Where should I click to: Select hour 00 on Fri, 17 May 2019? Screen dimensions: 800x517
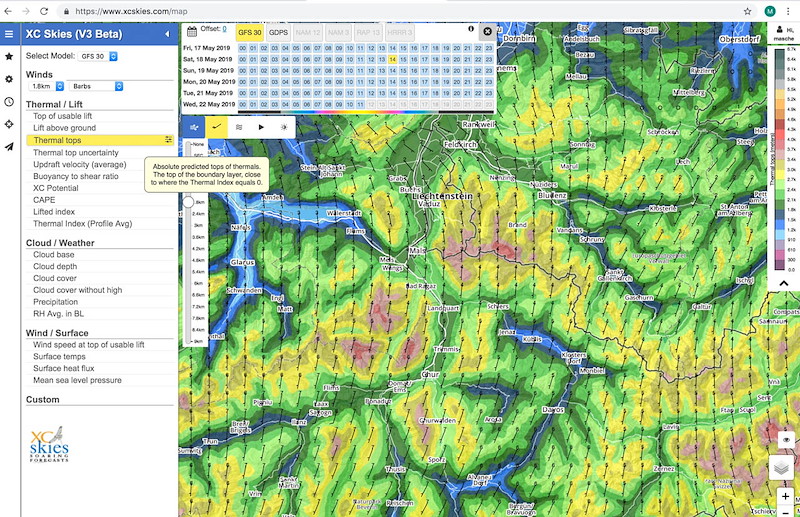(242, 48)
